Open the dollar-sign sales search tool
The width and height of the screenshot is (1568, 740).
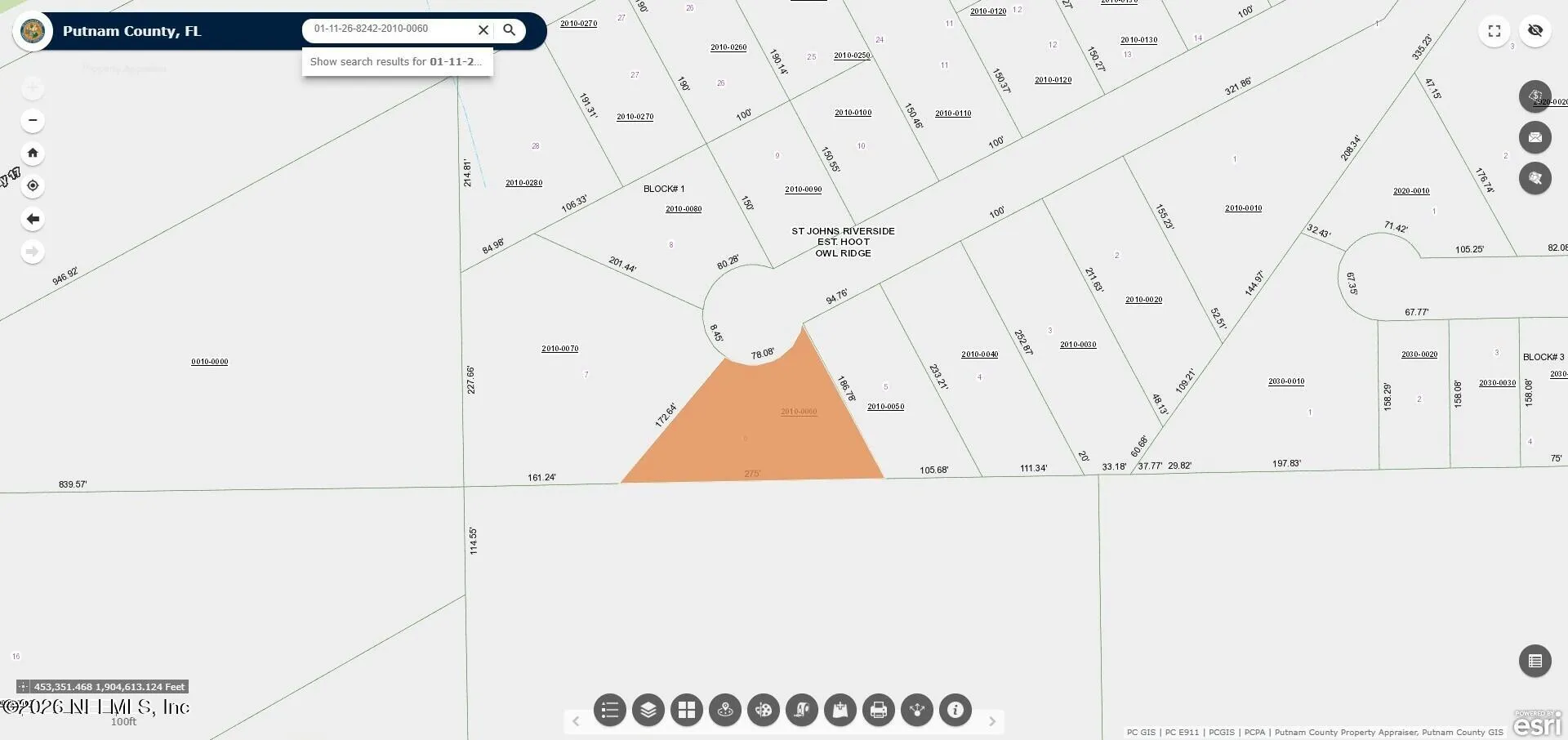[1535, 96]
